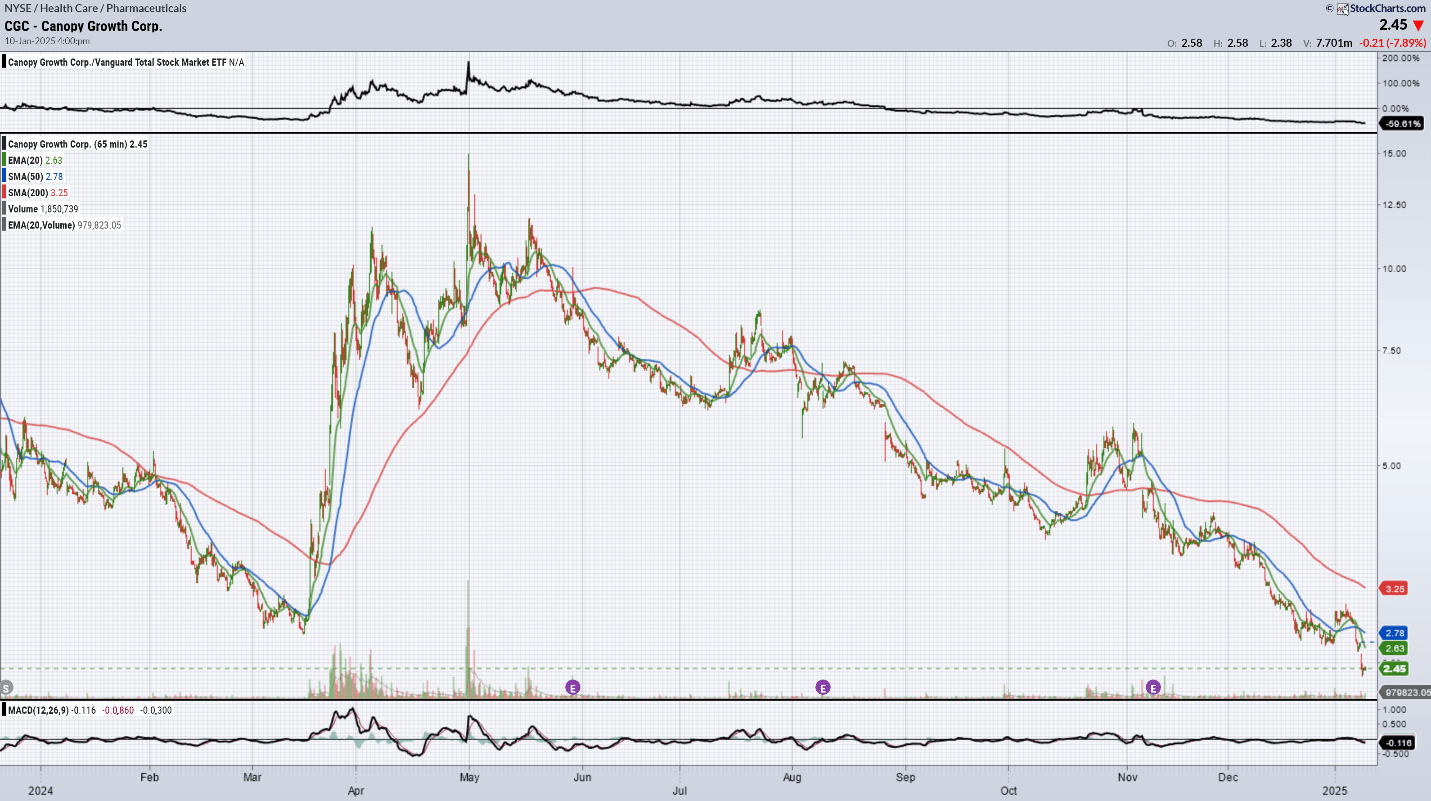This screenshot has height=801, width=1431.
Task: Click the red SMA(200) legend color bar
Action: (x=3, y=192)
